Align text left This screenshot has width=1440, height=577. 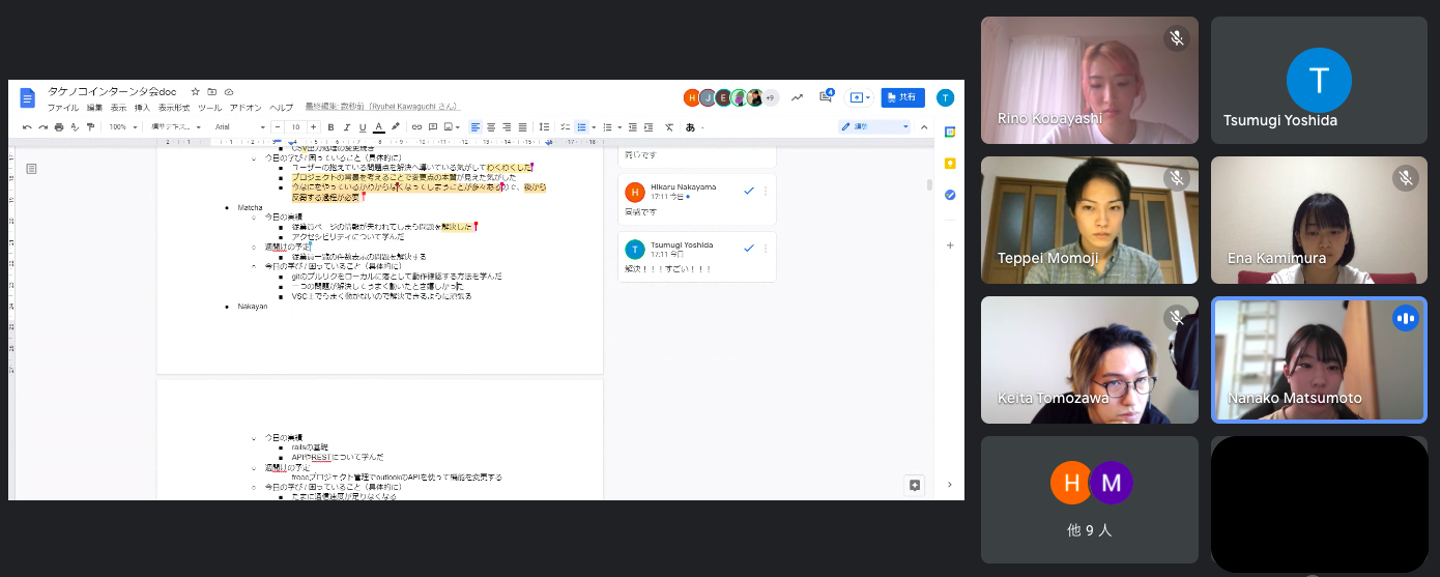476,127
